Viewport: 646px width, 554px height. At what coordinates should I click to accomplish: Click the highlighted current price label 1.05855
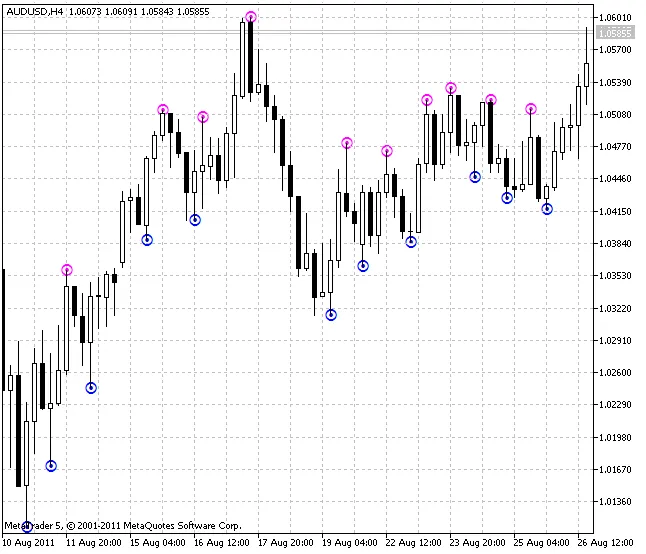[x=613, y=33]
